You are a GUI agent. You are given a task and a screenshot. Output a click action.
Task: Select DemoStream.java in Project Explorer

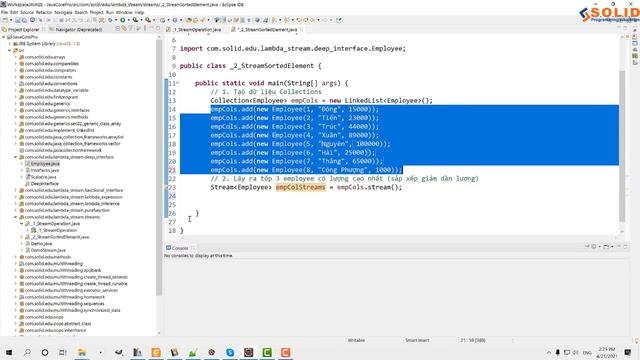(x=45, y=250)
